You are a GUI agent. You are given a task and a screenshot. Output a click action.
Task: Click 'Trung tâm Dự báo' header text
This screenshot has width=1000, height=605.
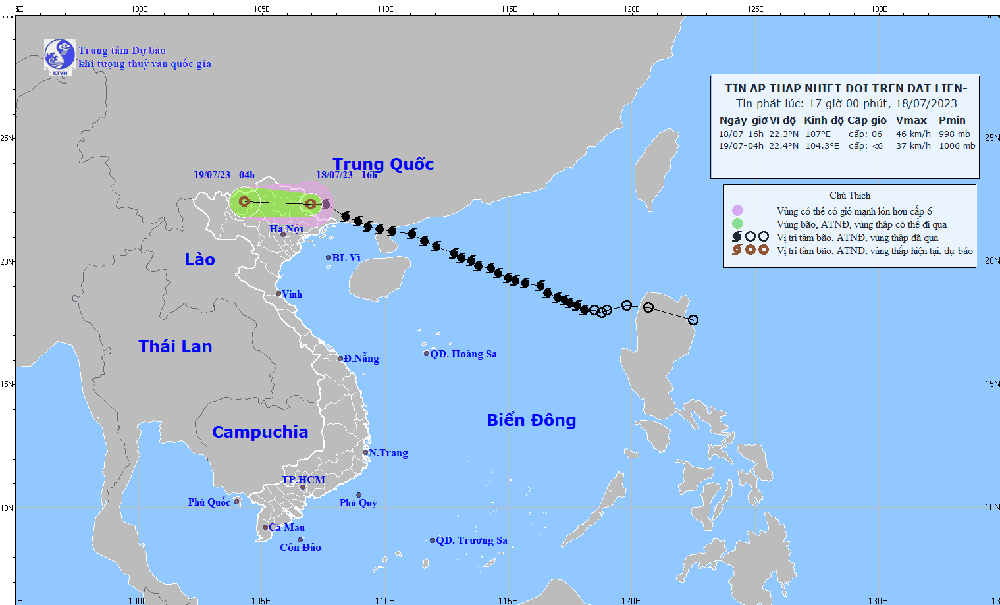pos(122,50)
